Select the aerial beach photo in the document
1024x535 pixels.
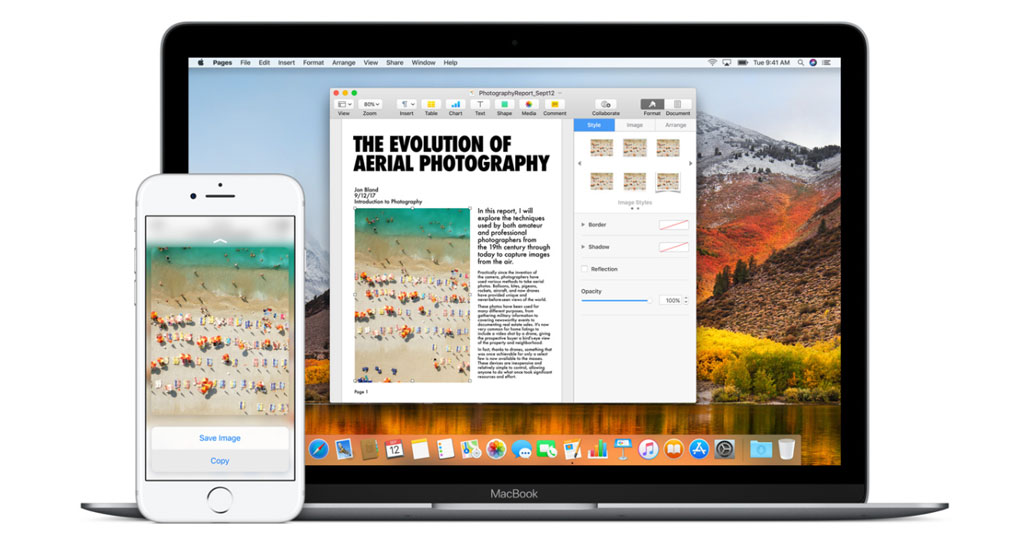pos(412,295)
